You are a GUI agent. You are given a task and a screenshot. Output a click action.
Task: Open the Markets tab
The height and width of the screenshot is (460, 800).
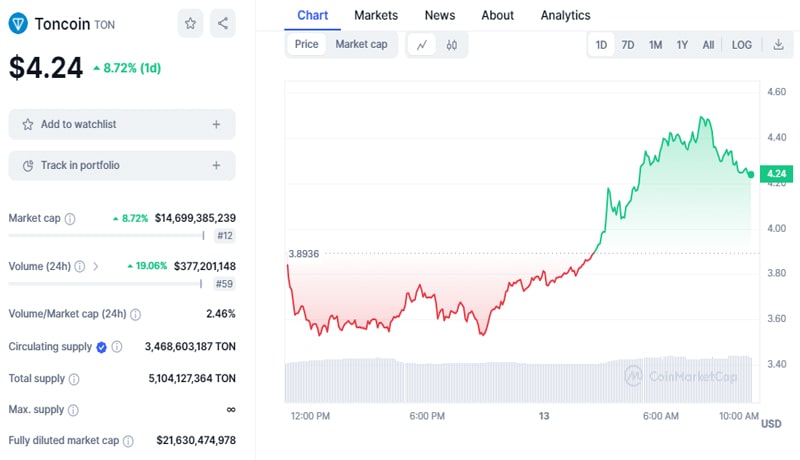click(x=376, y=15)
